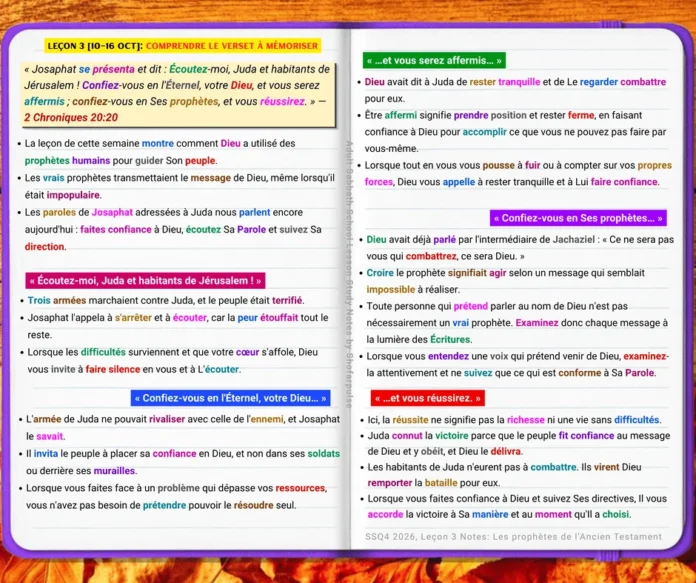Click the red word "ressources"
Viewport: 696px width, 583px height.
(x=301, y=488)
